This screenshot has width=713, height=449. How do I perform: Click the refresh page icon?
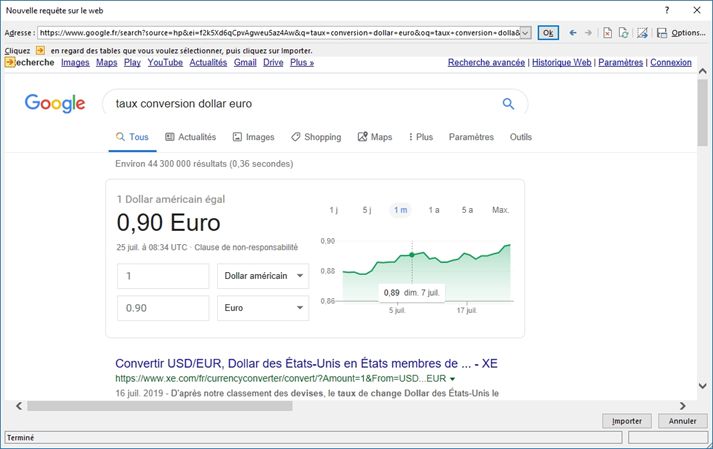pyautogui.click(x=623, y=33)
